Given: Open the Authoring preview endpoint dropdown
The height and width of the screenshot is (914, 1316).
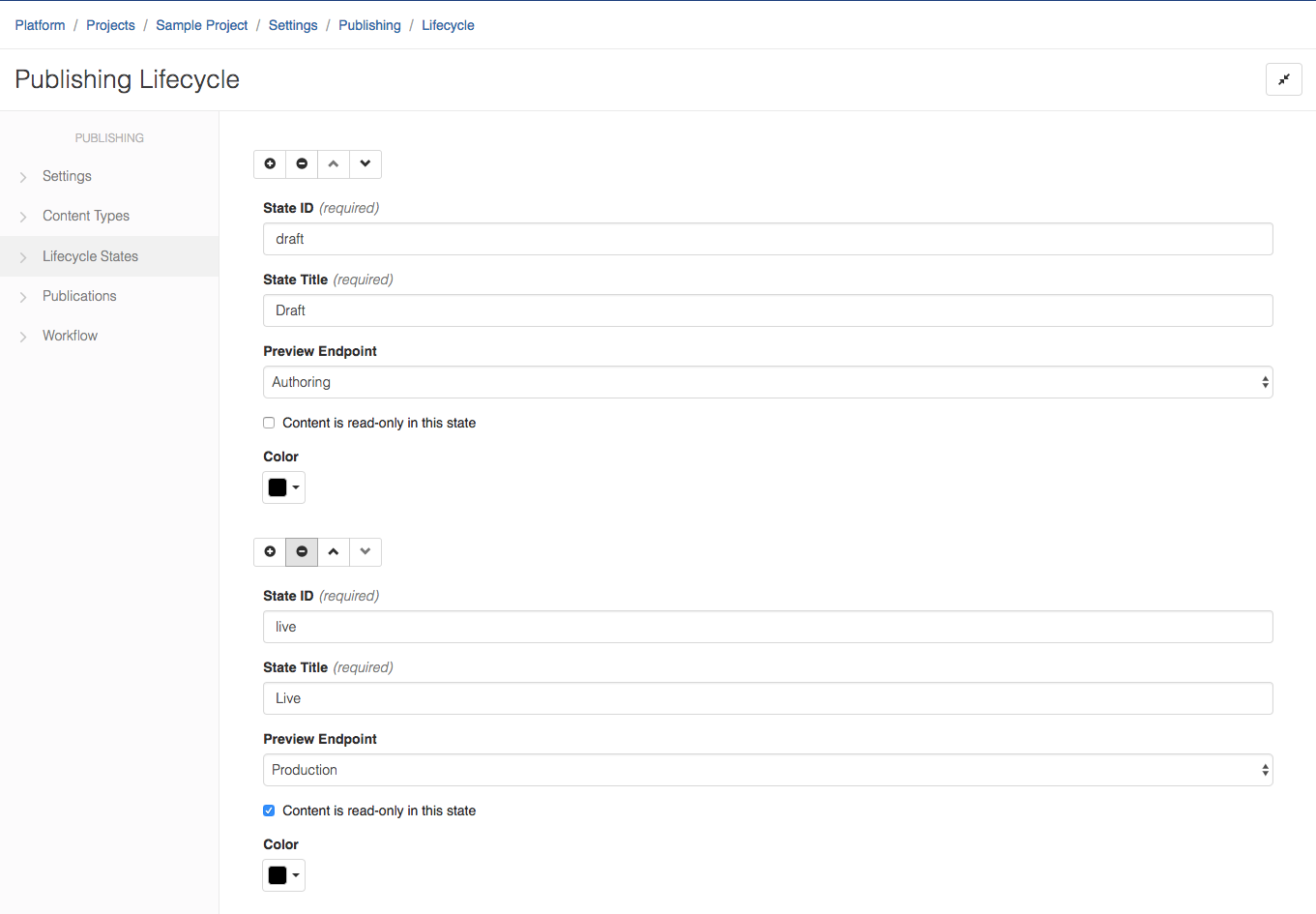Looking at the screenshot, I should tap(767, 382).
